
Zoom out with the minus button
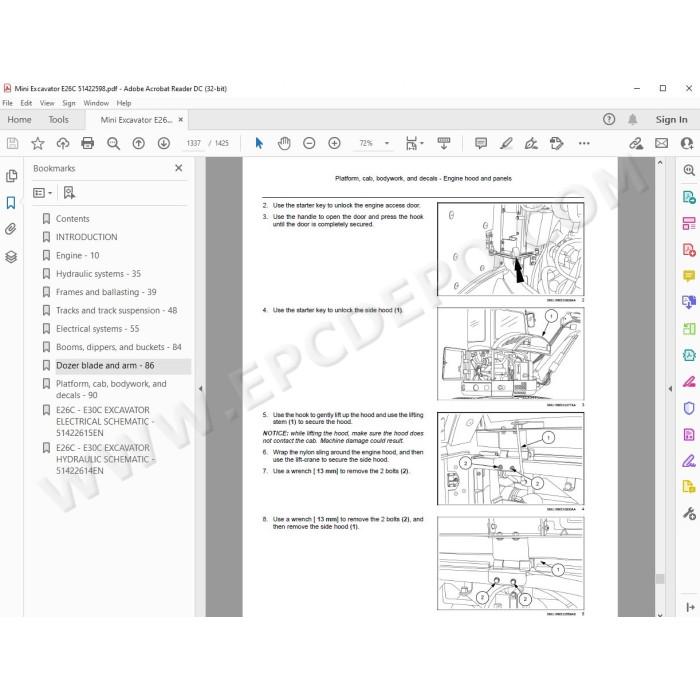click(309, 143)
